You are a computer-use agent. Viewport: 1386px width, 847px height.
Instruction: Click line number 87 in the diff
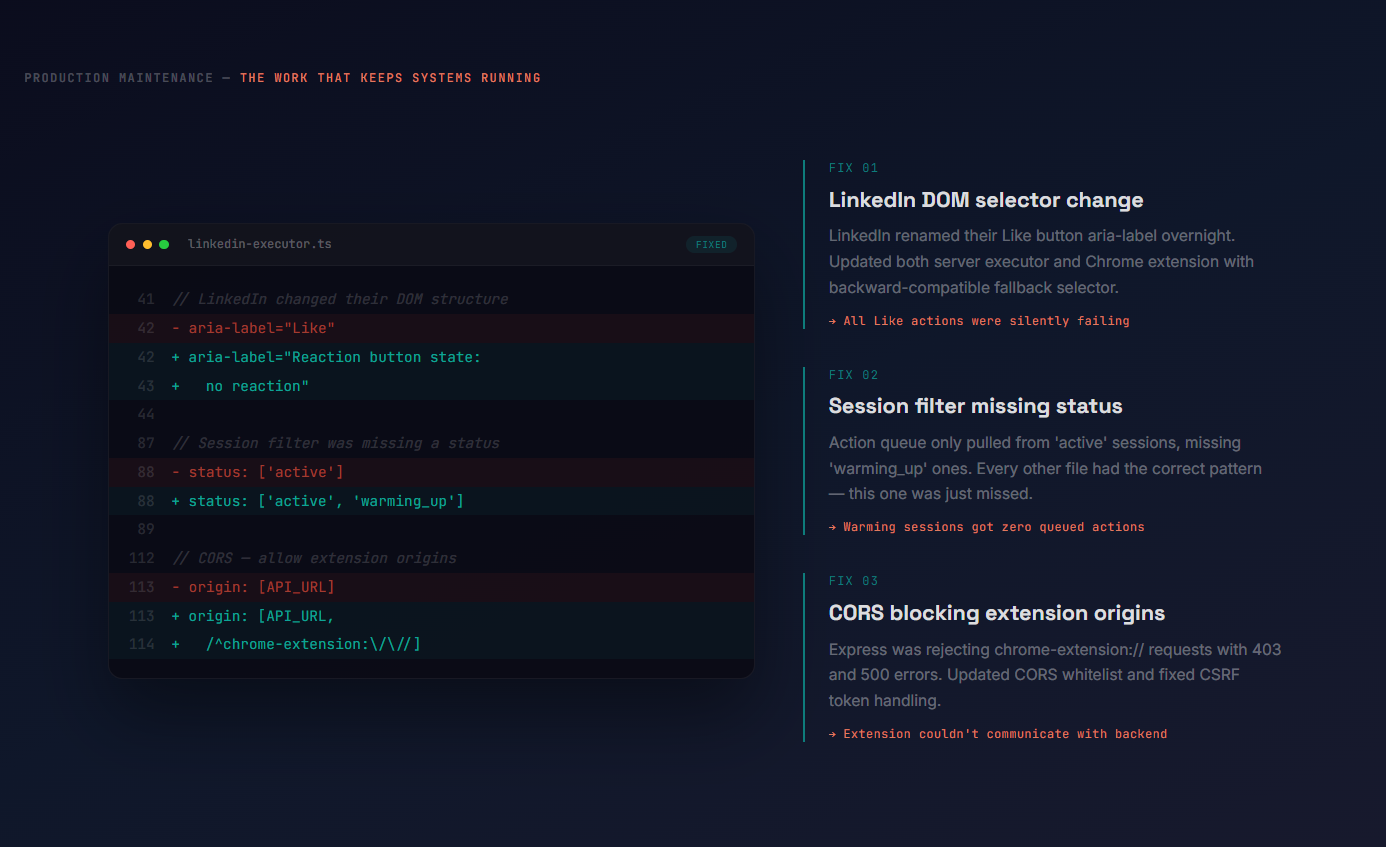(145, 442)
